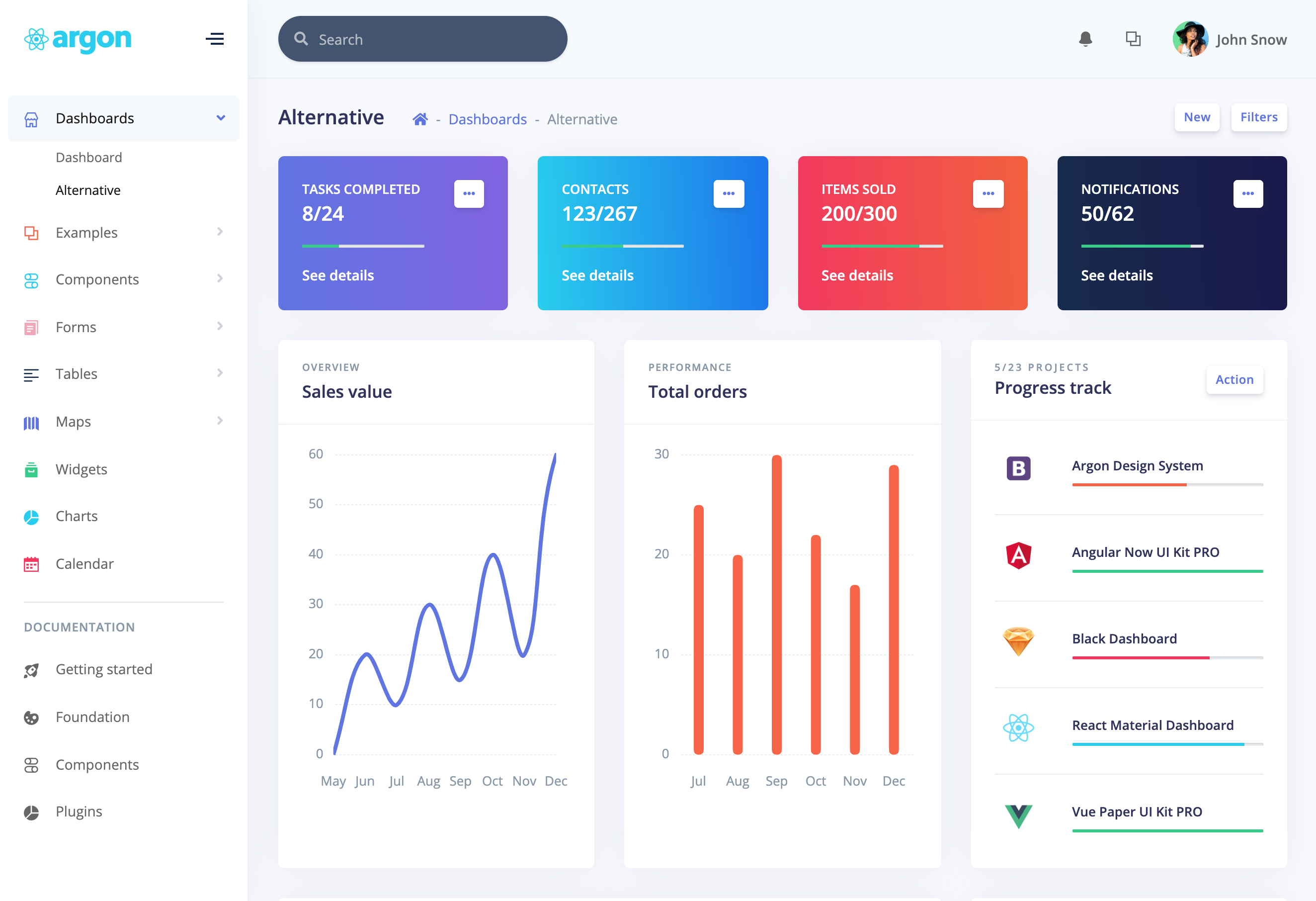Click the overlapping windows icon in header
This screenshot has width=1316, height=901.
(x=1133, y=39)
